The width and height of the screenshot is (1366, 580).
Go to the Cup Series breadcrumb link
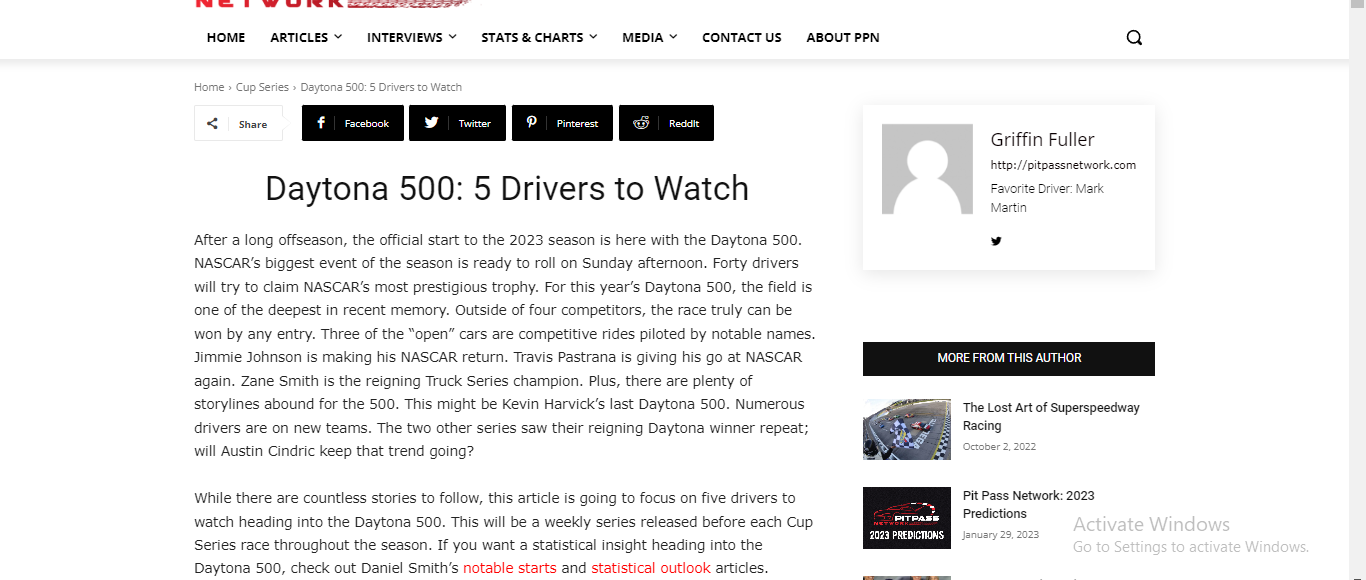262,87
